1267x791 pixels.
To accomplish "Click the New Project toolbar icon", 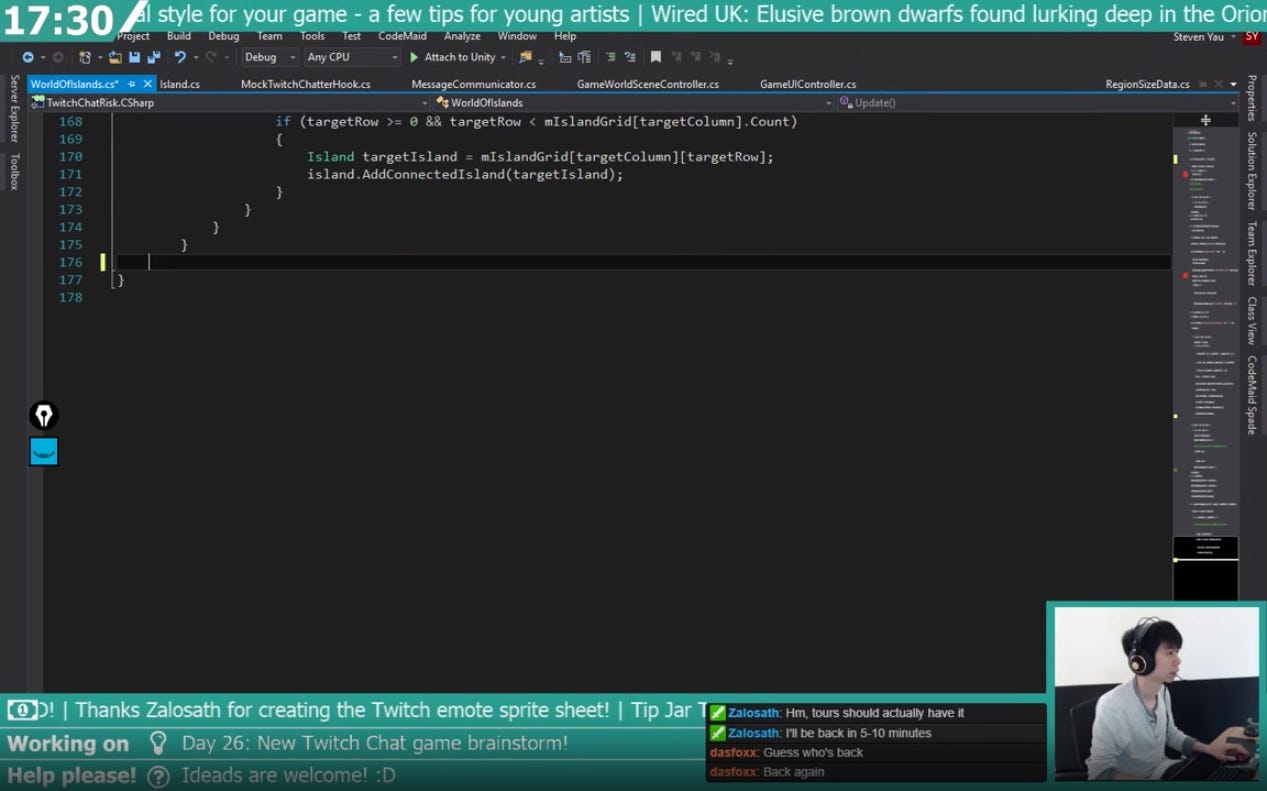I will pos(85,57).
